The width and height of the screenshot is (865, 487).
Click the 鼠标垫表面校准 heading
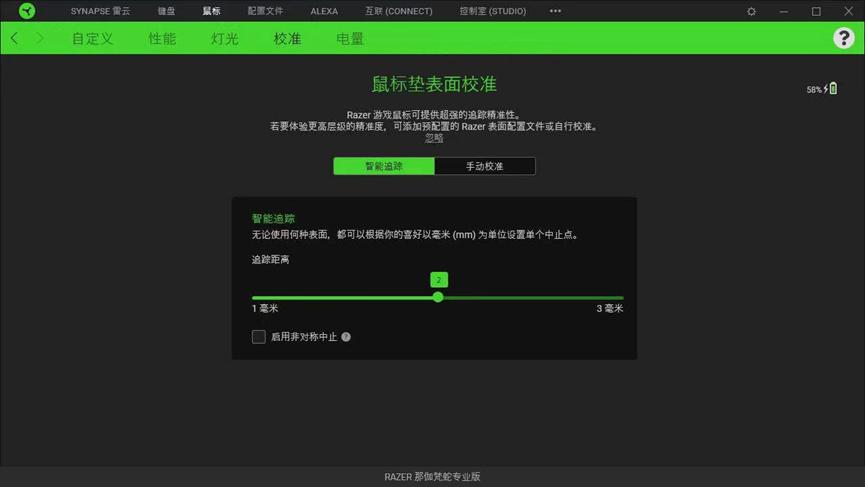(434, 84)
